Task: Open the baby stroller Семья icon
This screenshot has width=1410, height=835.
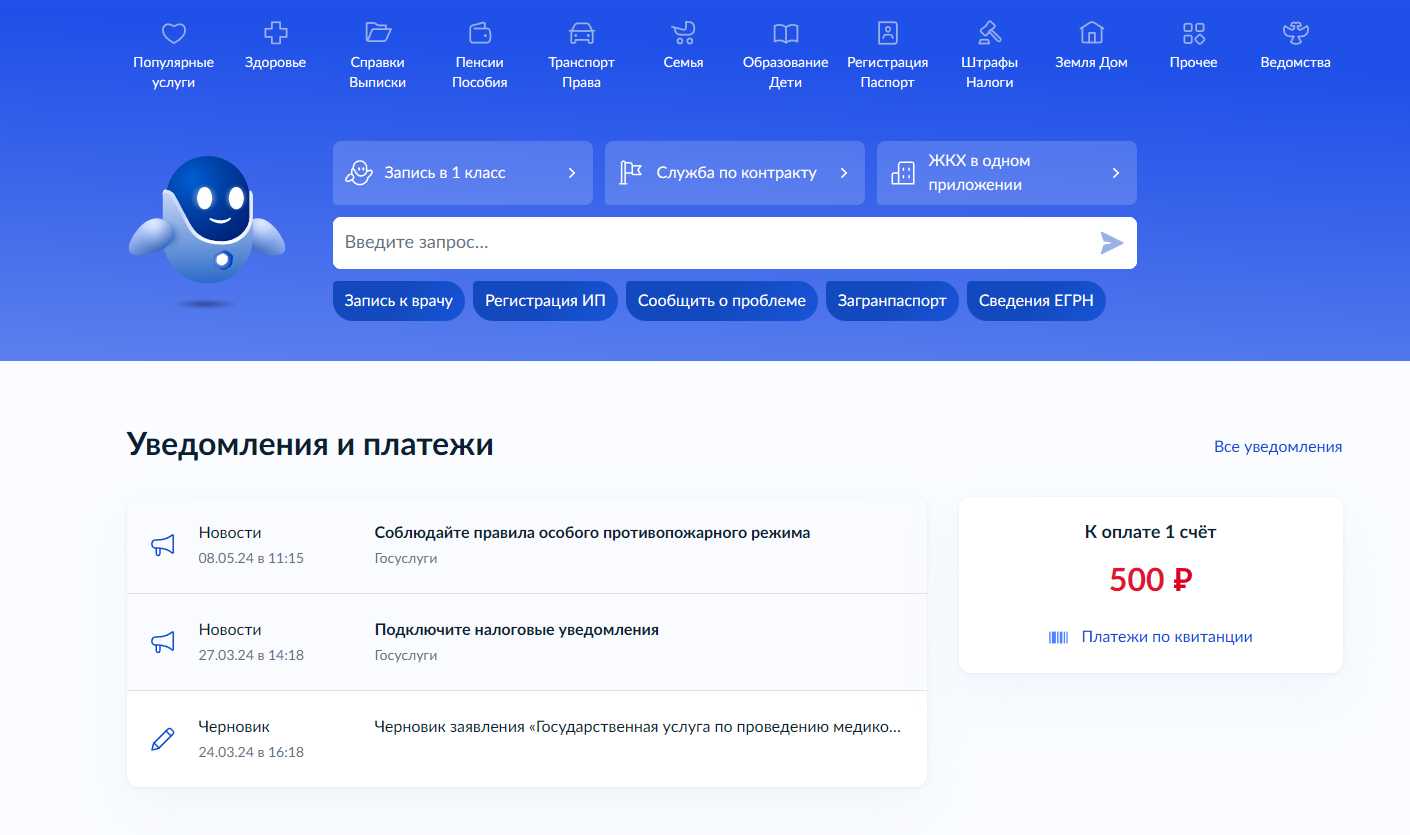Action: (683, 33)
